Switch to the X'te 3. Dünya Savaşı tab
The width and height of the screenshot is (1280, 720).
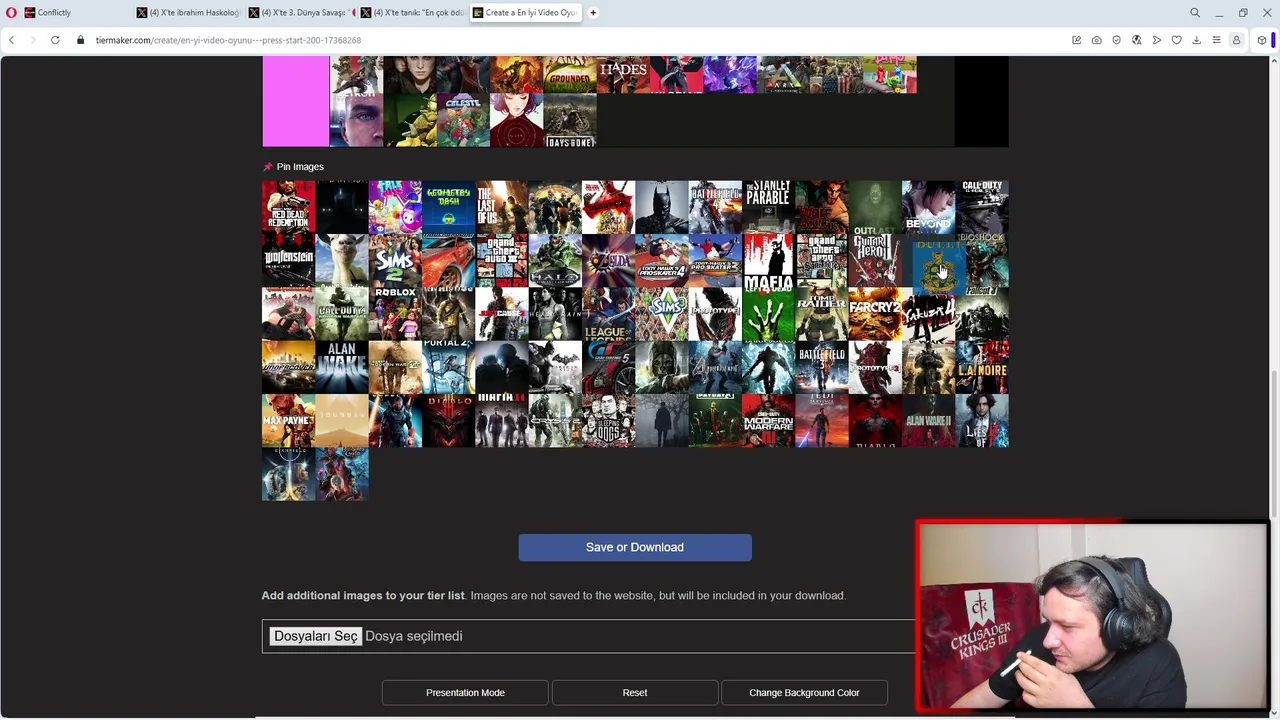300,13
